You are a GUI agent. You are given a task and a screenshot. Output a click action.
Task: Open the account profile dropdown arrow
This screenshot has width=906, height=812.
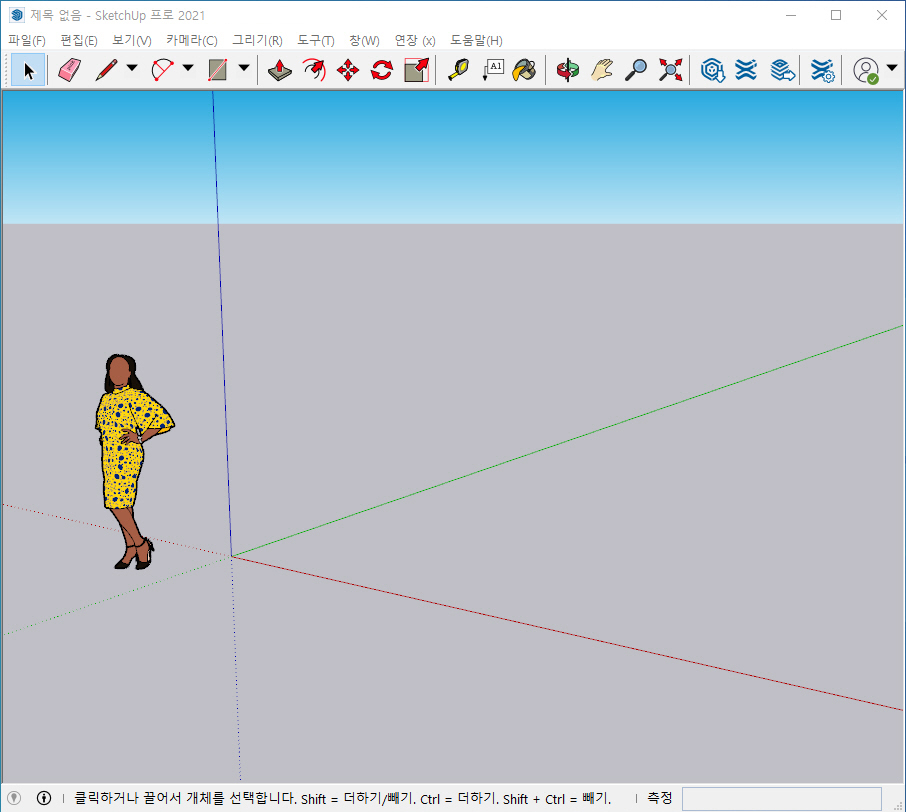(x=892, y=68)
